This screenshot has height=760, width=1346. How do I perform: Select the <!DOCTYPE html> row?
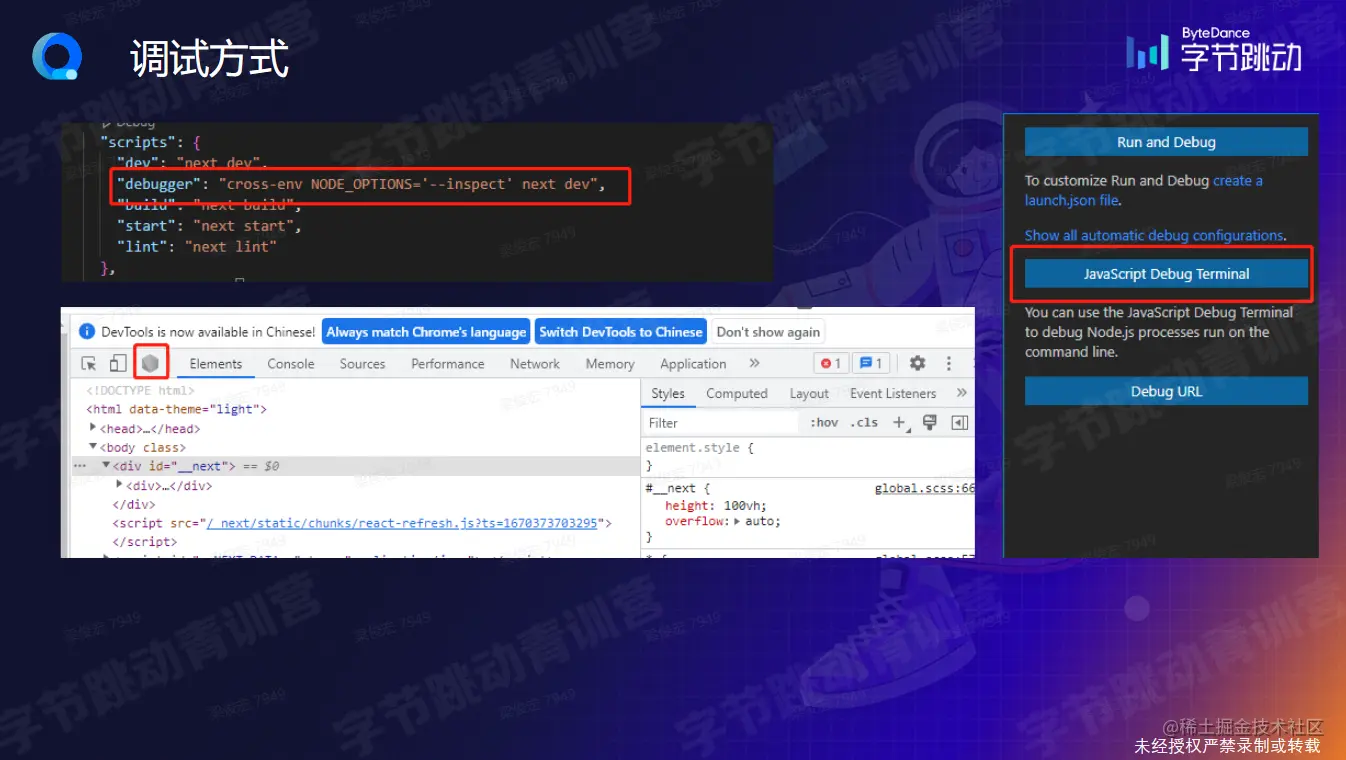(x=140, y=391)
